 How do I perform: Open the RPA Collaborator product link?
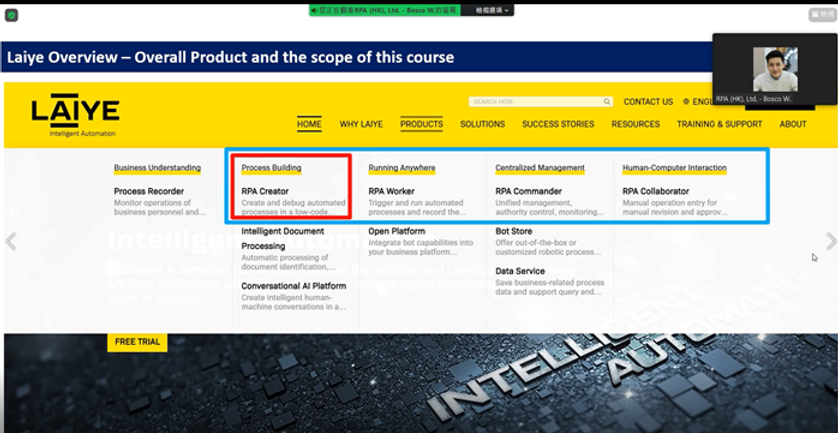pos(656,191)
